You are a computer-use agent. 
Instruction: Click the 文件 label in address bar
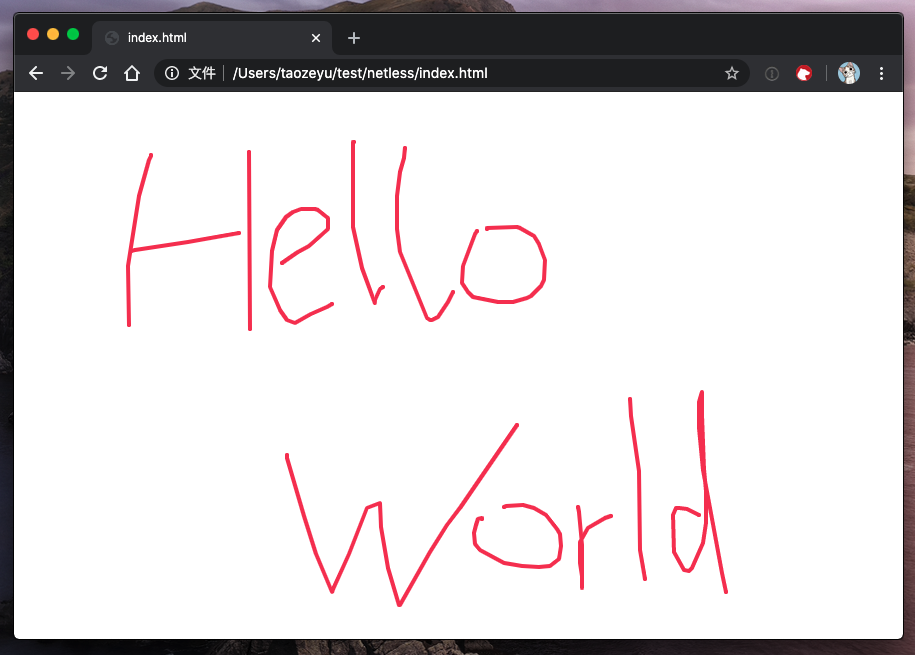click(x=202, y=73)
